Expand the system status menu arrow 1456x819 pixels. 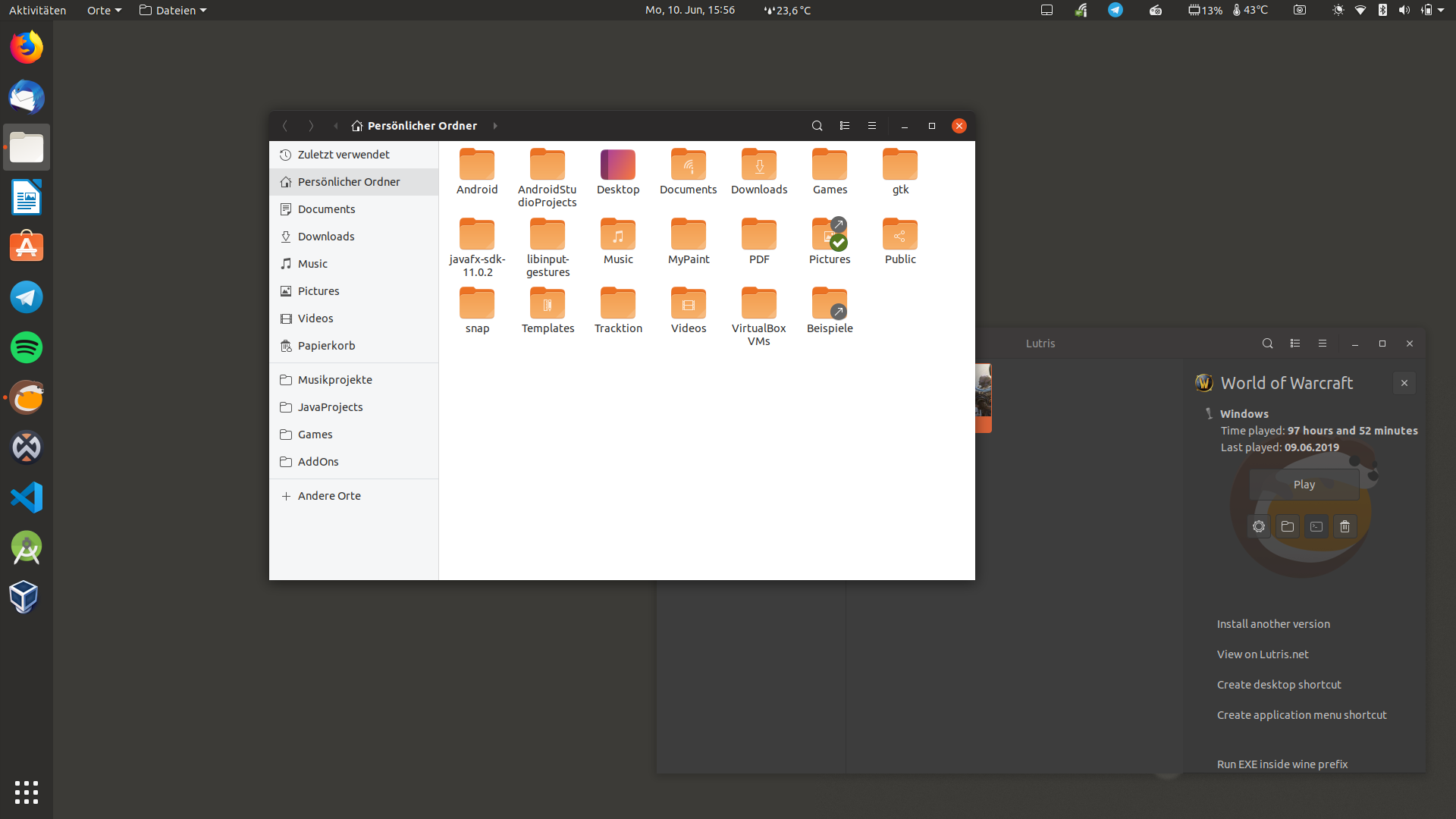click(x=1441, y=11)
